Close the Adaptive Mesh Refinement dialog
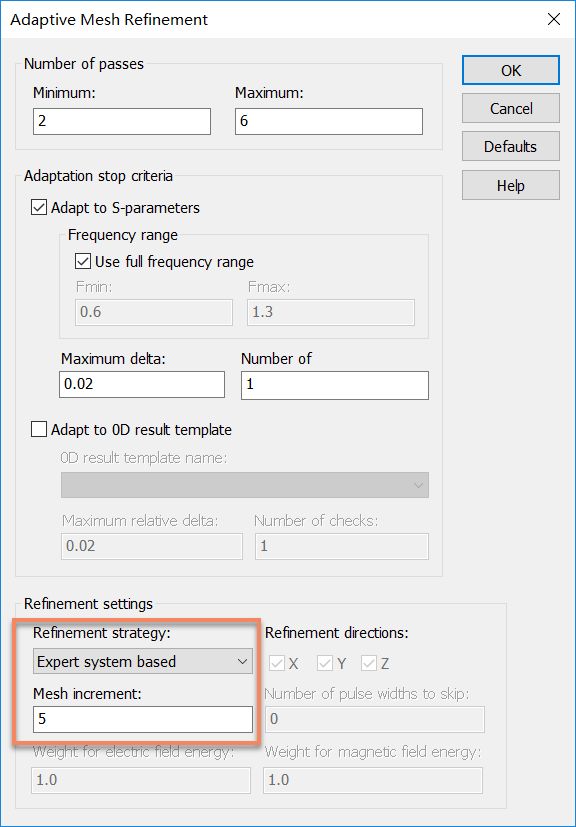Image resolution: width=576 pixels, height=827 pixels. pos(553,20)
